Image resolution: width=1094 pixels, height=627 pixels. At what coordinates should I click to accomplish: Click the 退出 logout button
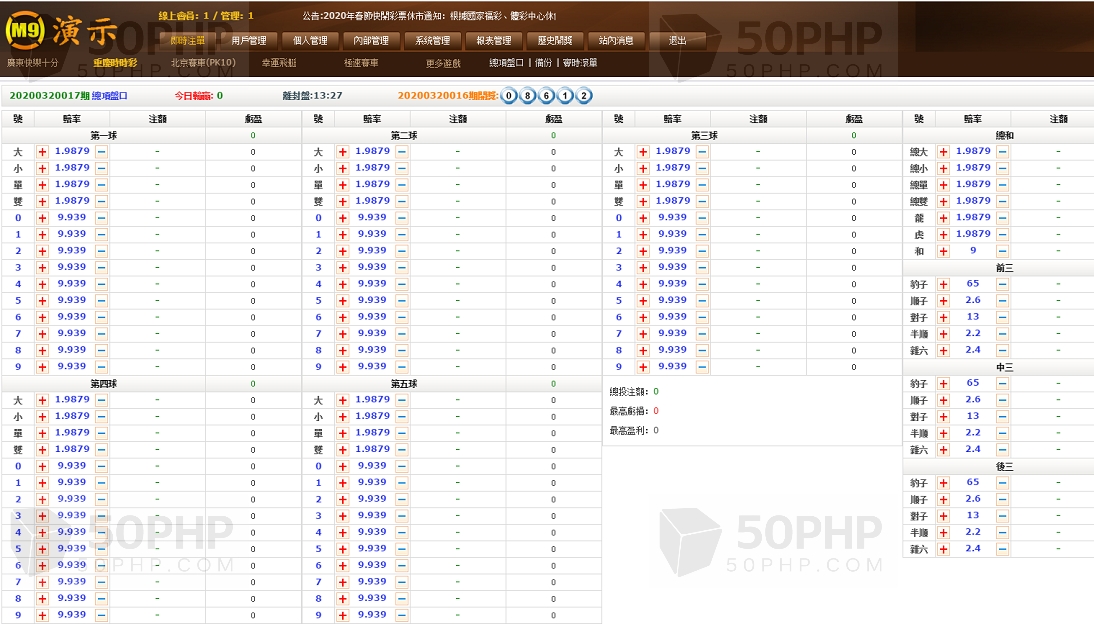[x=677, y=41]
